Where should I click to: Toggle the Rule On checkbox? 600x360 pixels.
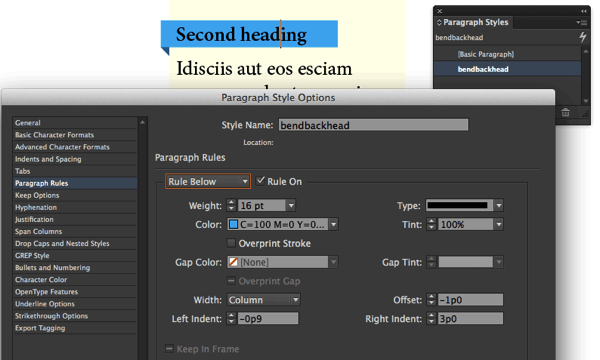(x=260, y=181)
